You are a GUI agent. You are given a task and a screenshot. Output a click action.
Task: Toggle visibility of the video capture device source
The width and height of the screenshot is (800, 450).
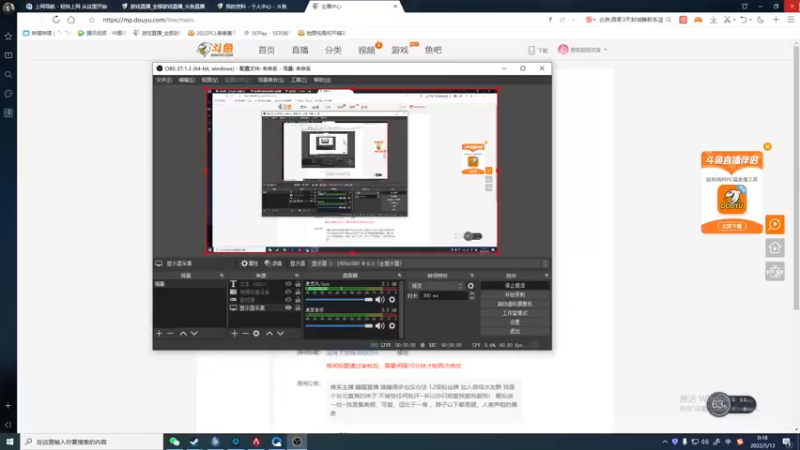click(288, 292)
